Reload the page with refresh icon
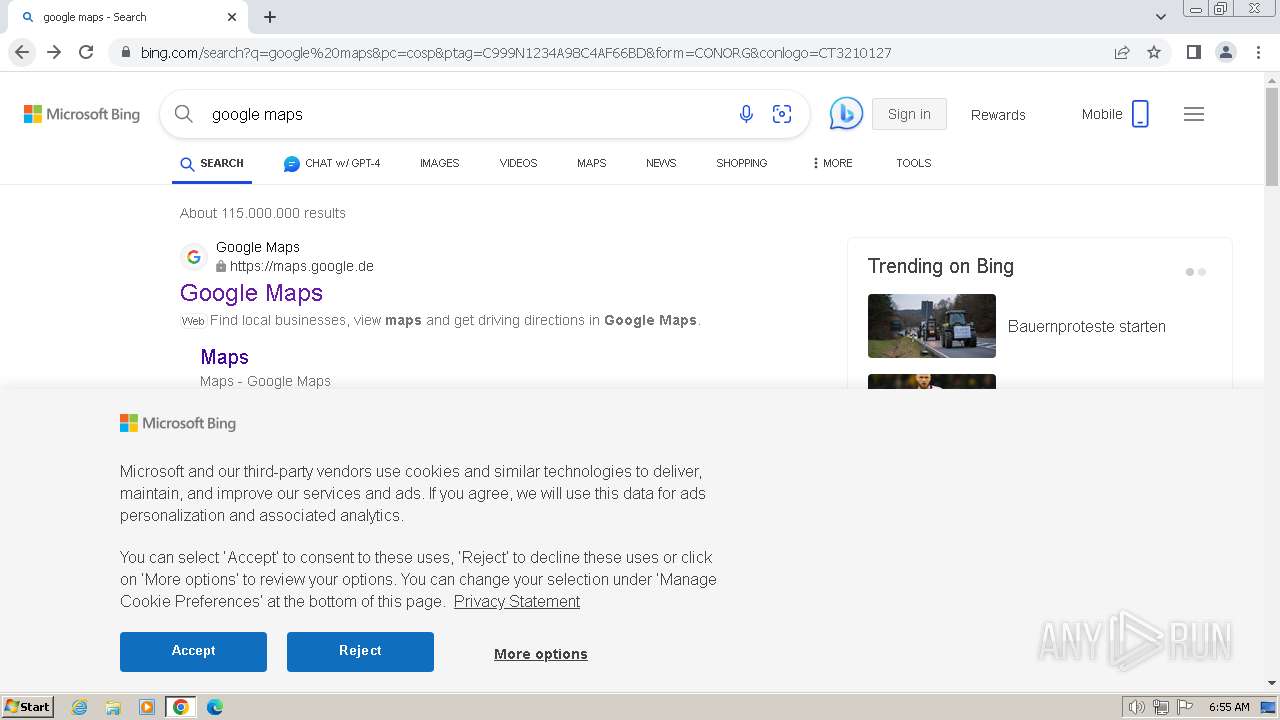 click(86, 52)
